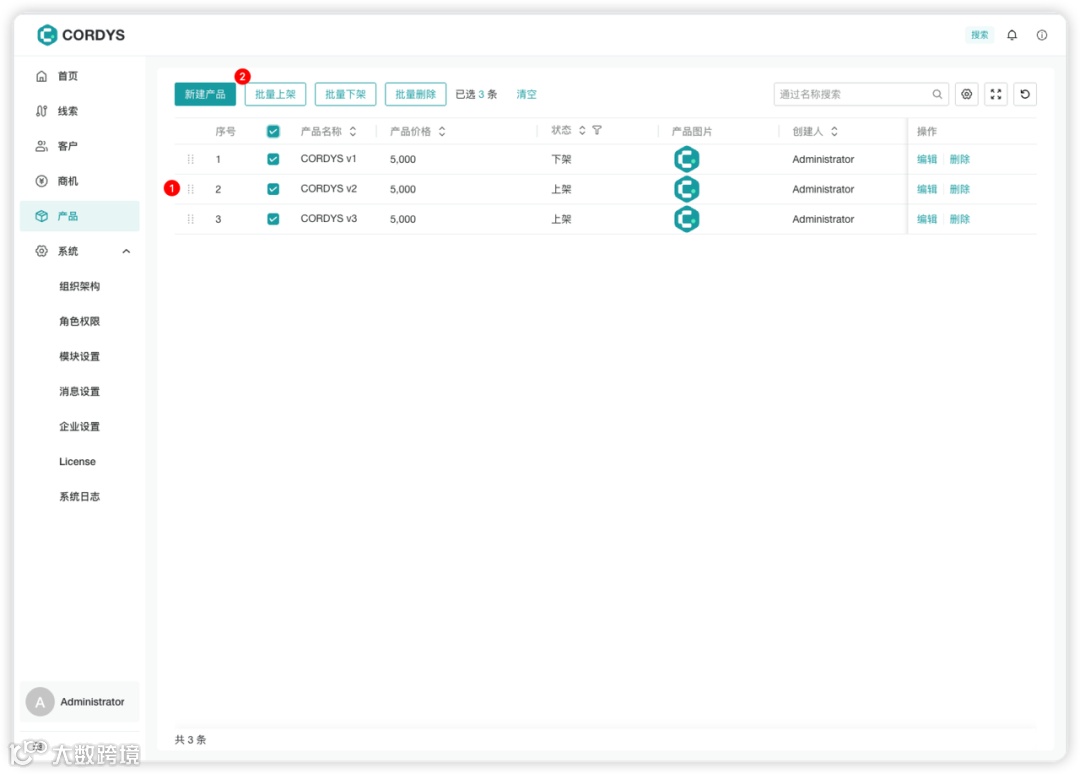This screenshot has height=774, width=1080.
Task: Edit the CORDYS v3 product
Action: pyautogui.click(x=927, y=219)
